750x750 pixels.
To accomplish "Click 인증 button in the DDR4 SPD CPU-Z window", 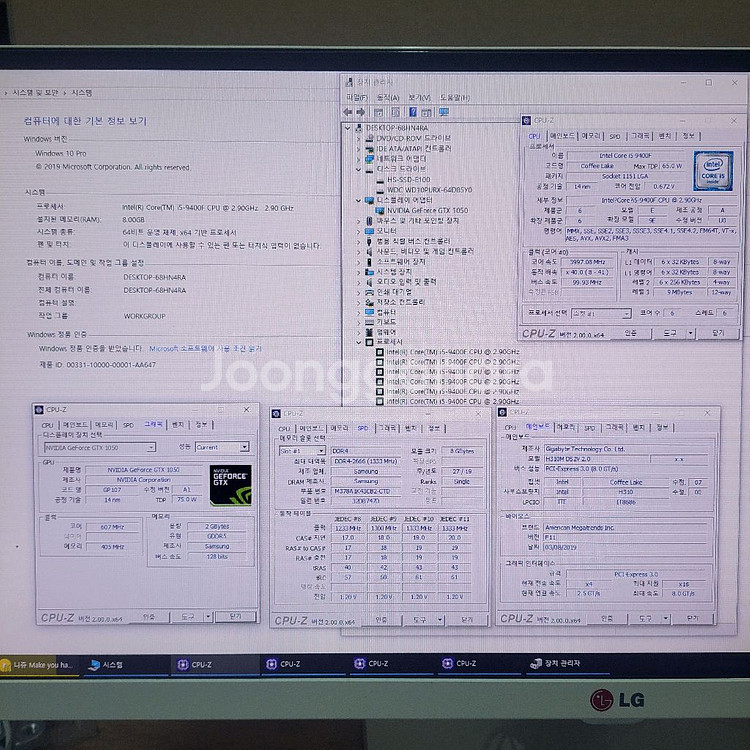I will (381, 620).
